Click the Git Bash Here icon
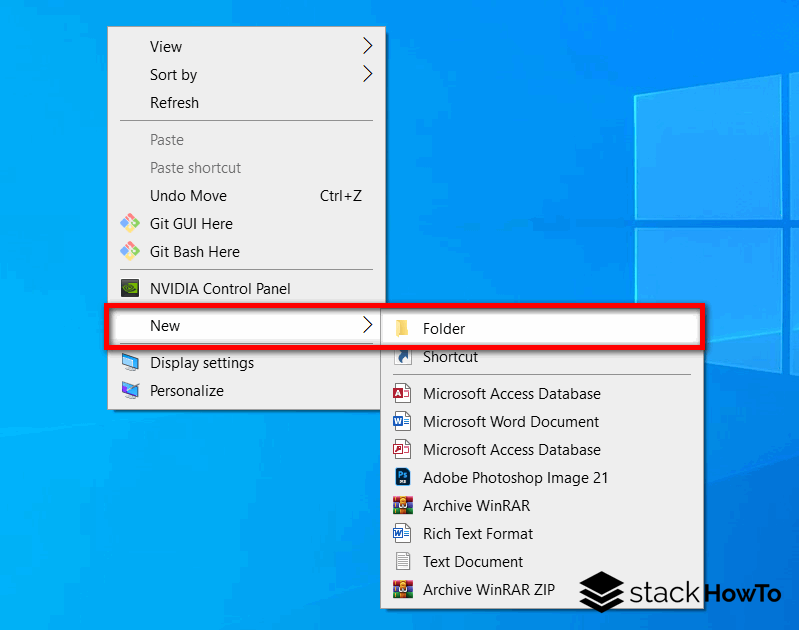Viewport: 799px width, 630px height. 130,251
